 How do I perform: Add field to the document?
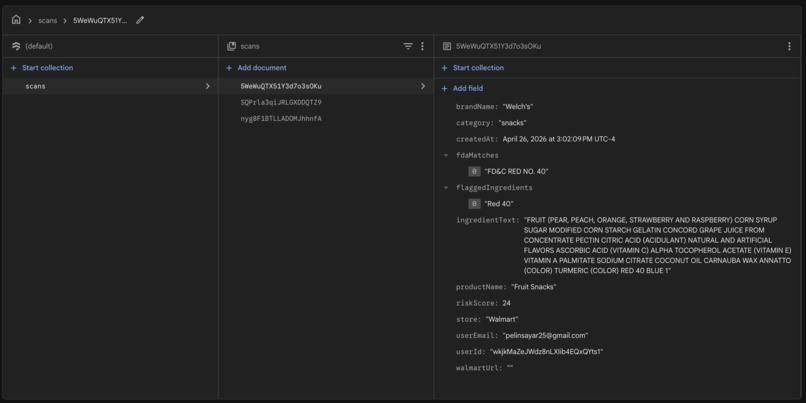[468, 88]
